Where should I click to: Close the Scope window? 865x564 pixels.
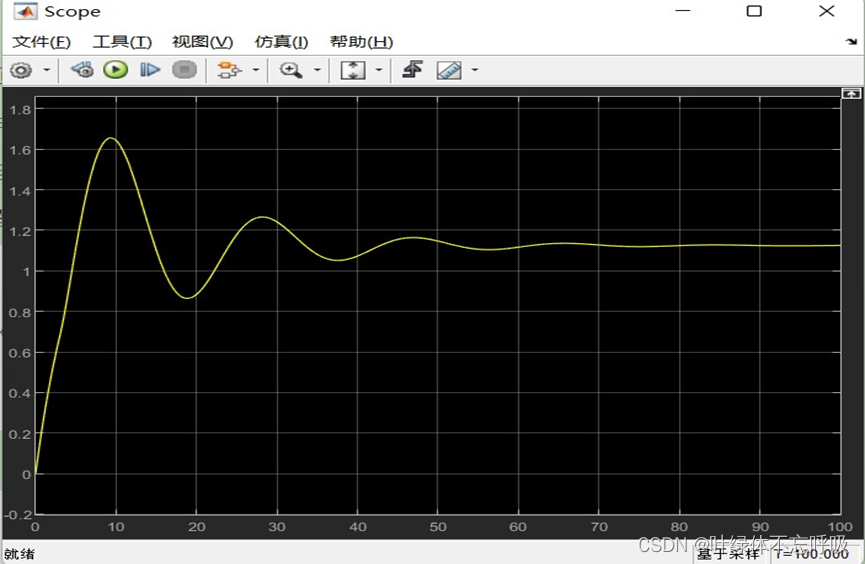coord(826,11)
